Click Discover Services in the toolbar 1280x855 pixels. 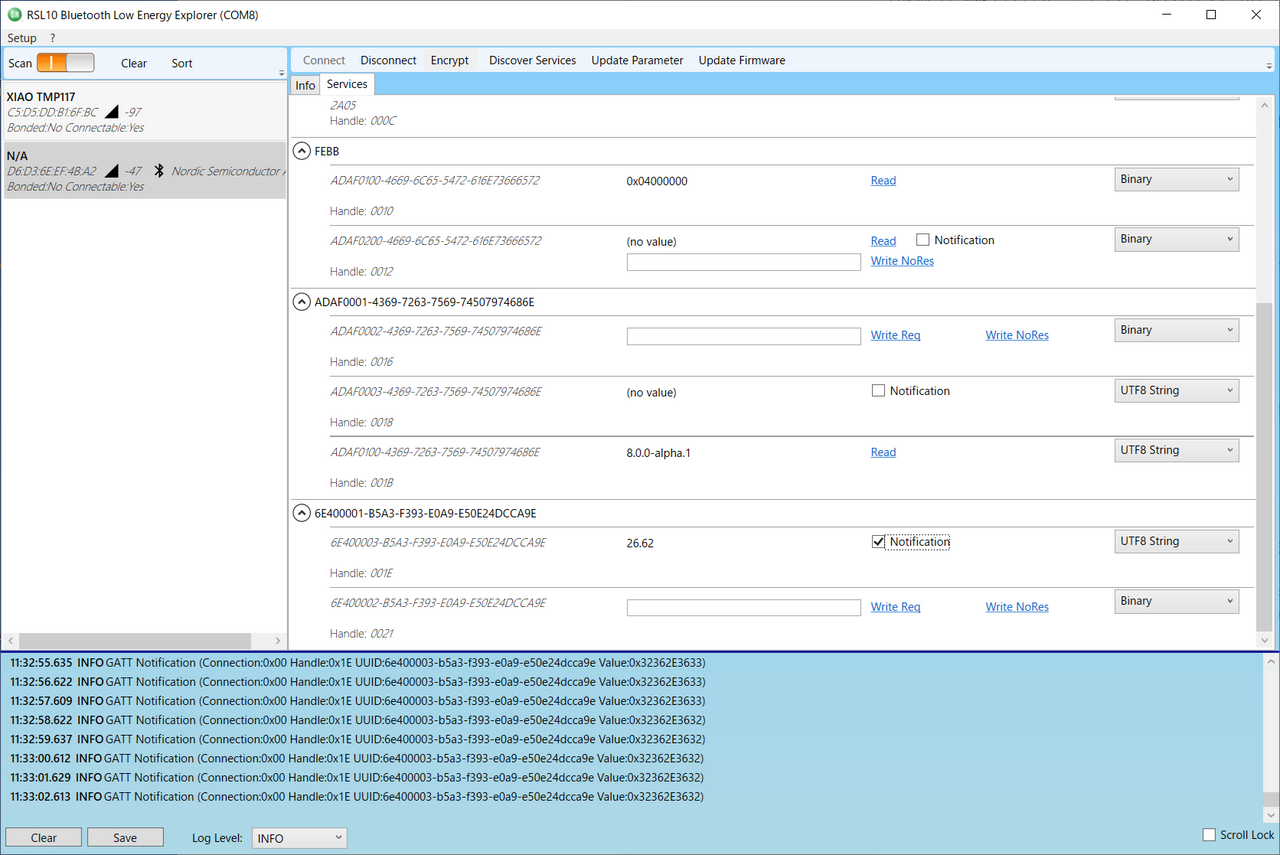pos(532,60)
